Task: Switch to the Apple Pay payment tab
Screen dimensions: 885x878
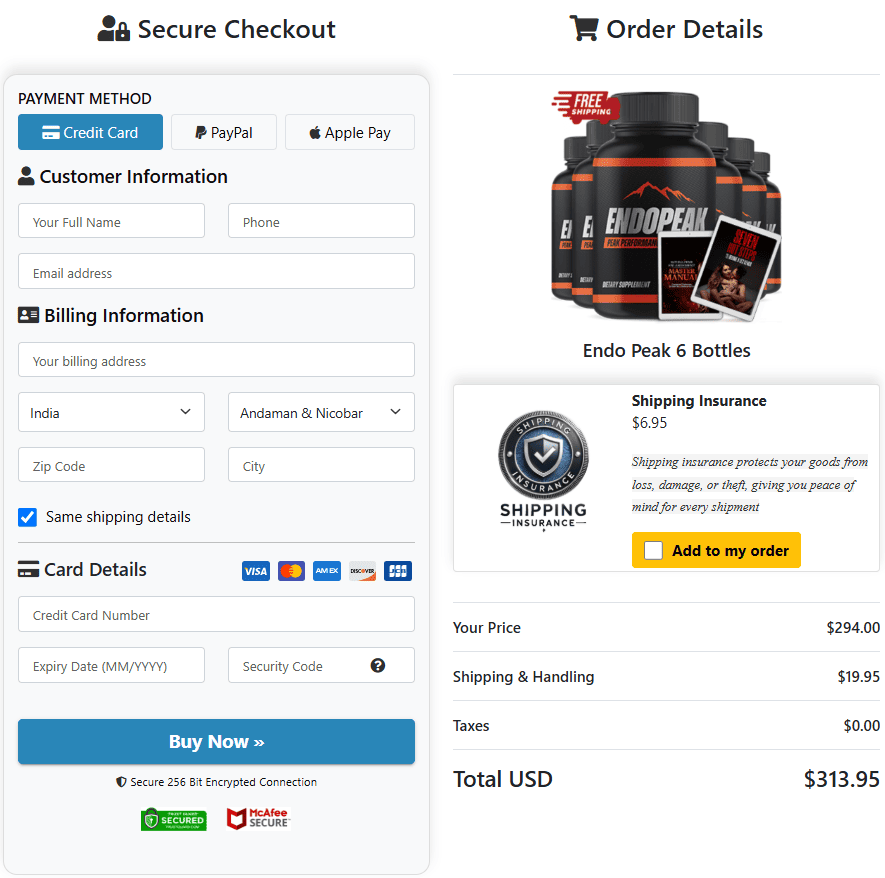Action: (x=349, y=131)
